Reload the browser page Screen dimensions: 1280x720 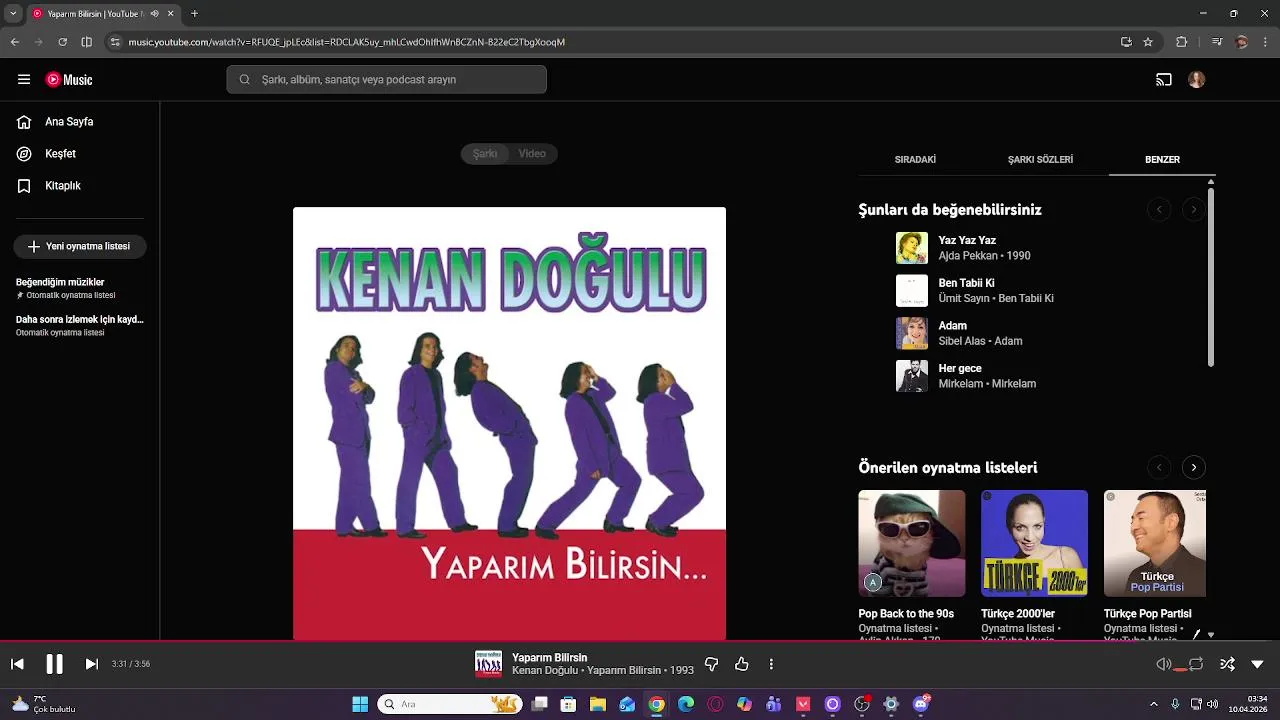(x=62, y=42)
